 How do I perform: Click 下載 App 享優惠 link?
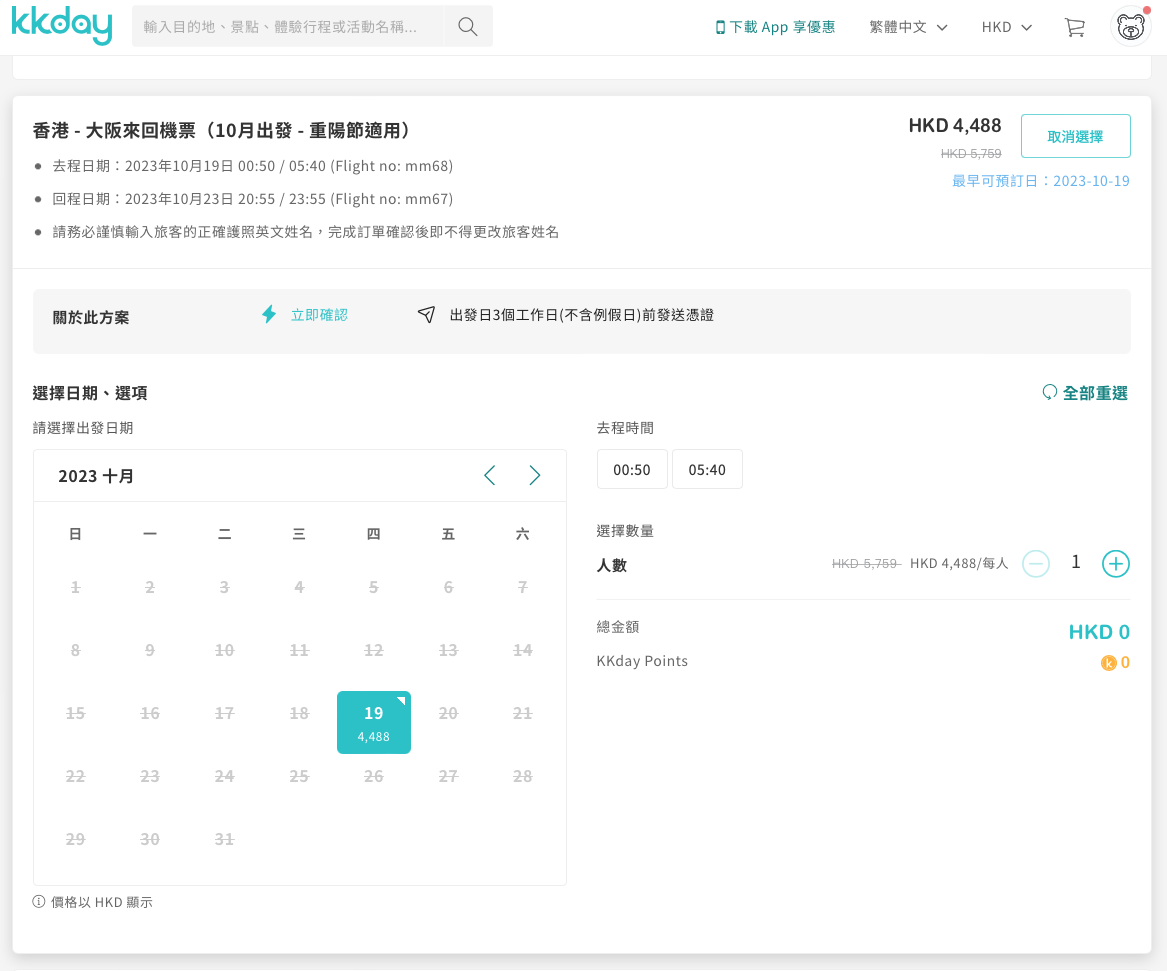pyautogui.click(x=775, y=27)
